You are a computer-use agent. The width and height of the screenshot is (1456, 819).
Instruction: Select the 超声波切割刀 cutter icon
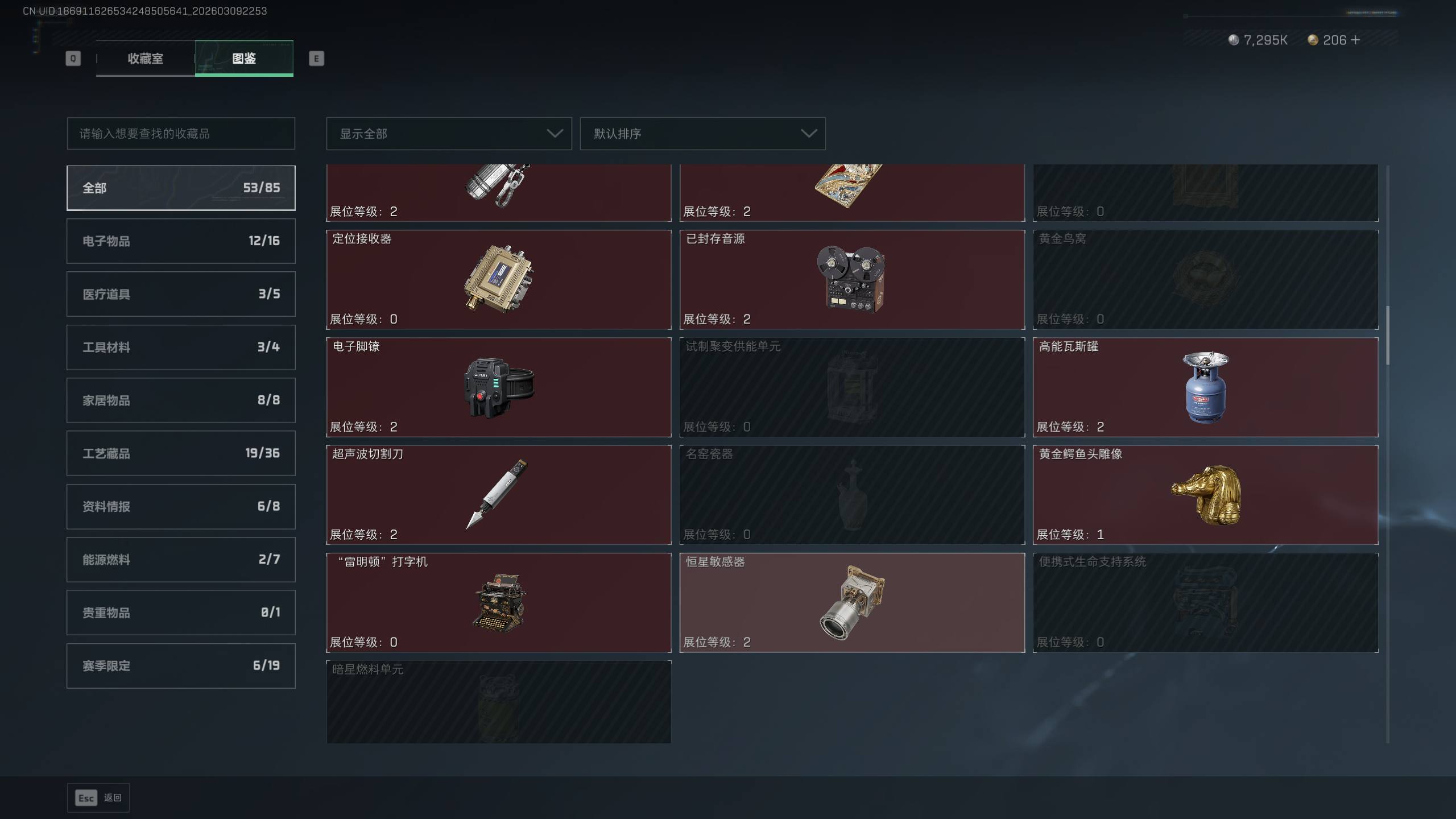point(497,494)
